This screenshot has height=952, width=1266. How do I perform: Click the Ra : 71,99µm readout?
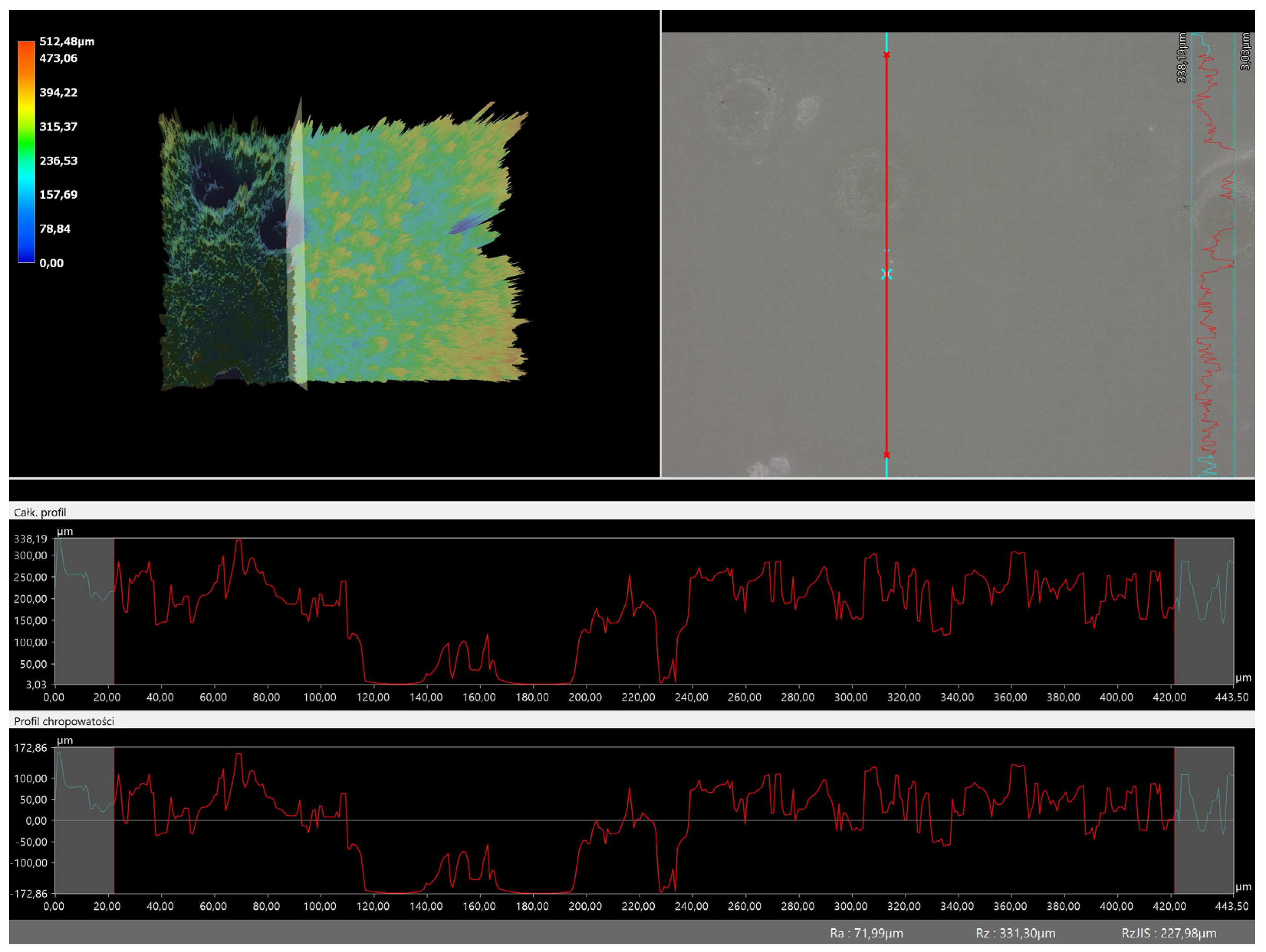coord(866,933)
